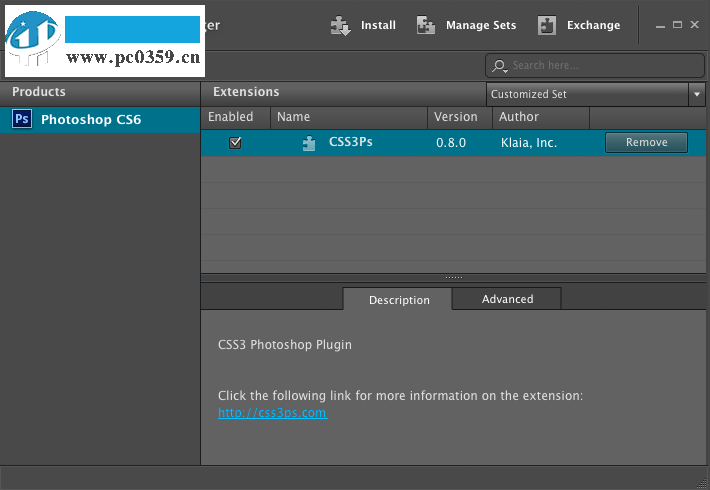
Task: Select the CSS3Ps extension name
Action: pyautogui.click(x=350, y=142)
